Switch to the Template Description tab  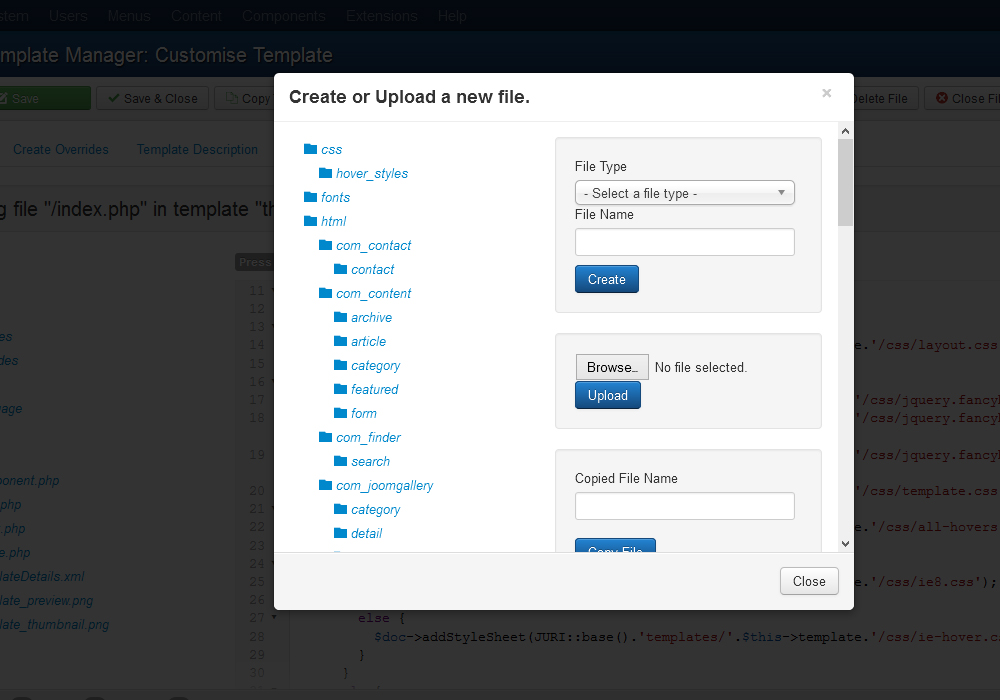tap(196, 149)
